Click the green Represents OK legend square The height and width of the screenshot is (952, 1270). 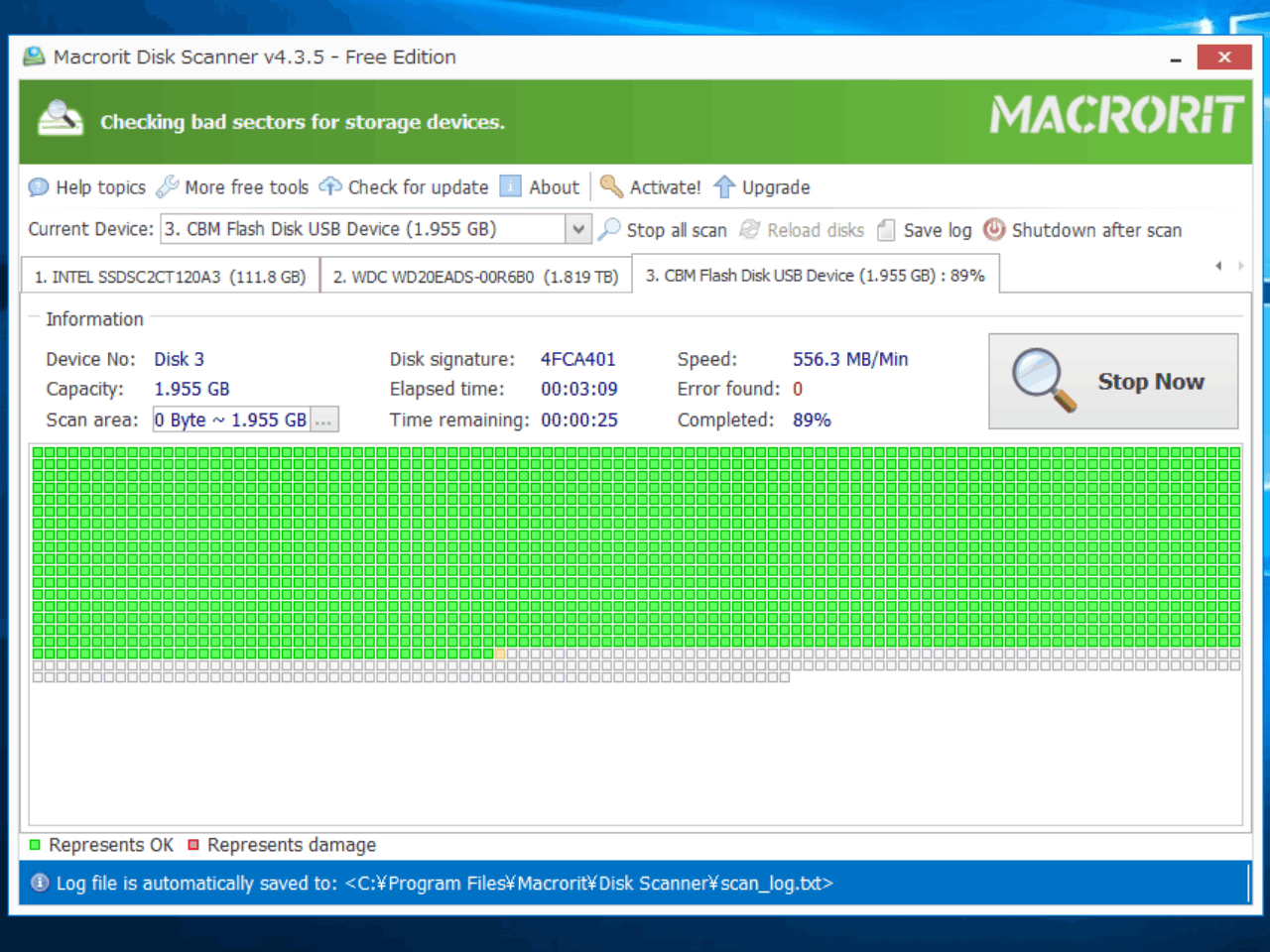pyautogui.click(x=35, y=845)
